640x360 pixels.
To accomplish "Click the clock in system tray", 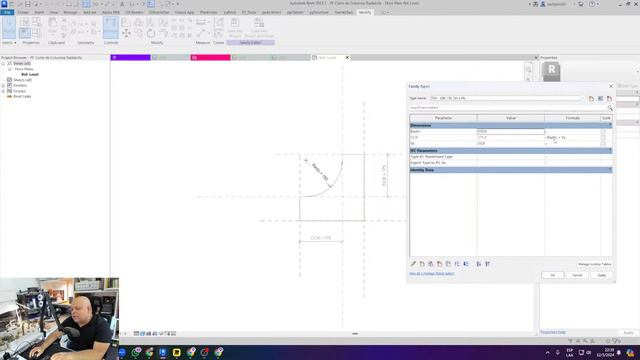I will (605, 353).
